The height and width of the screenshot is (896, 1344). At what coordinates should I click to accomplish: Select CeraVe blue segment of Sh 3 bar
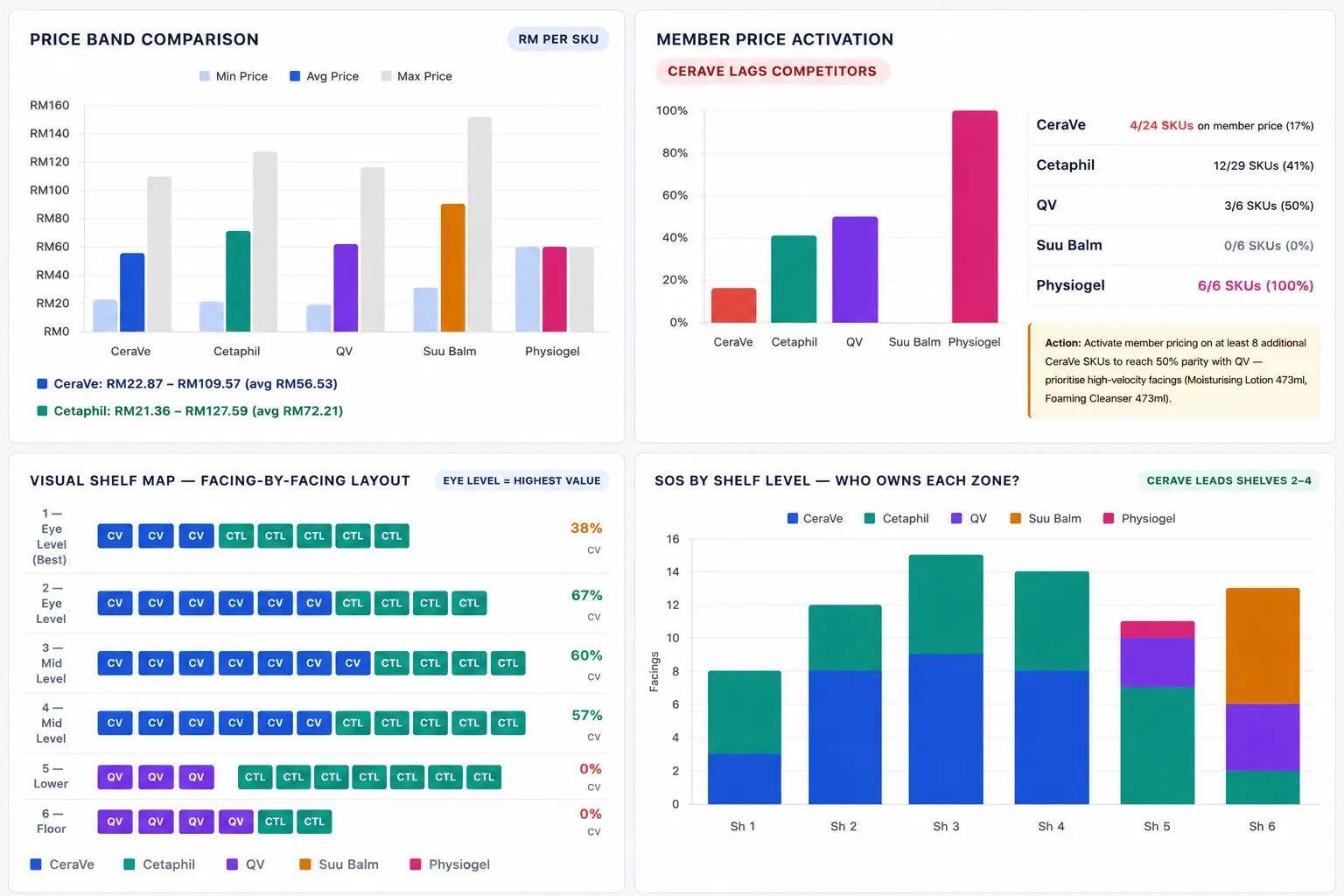(946, 729)
